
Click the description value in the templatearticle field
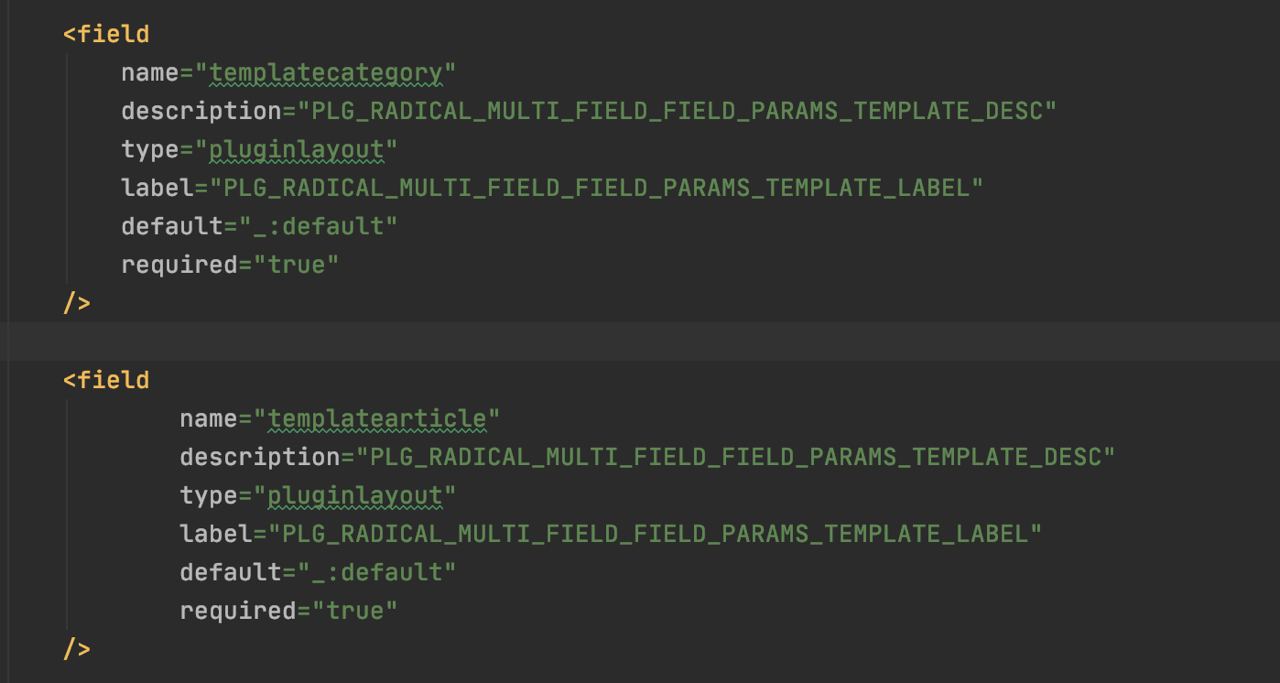(735, 457)
